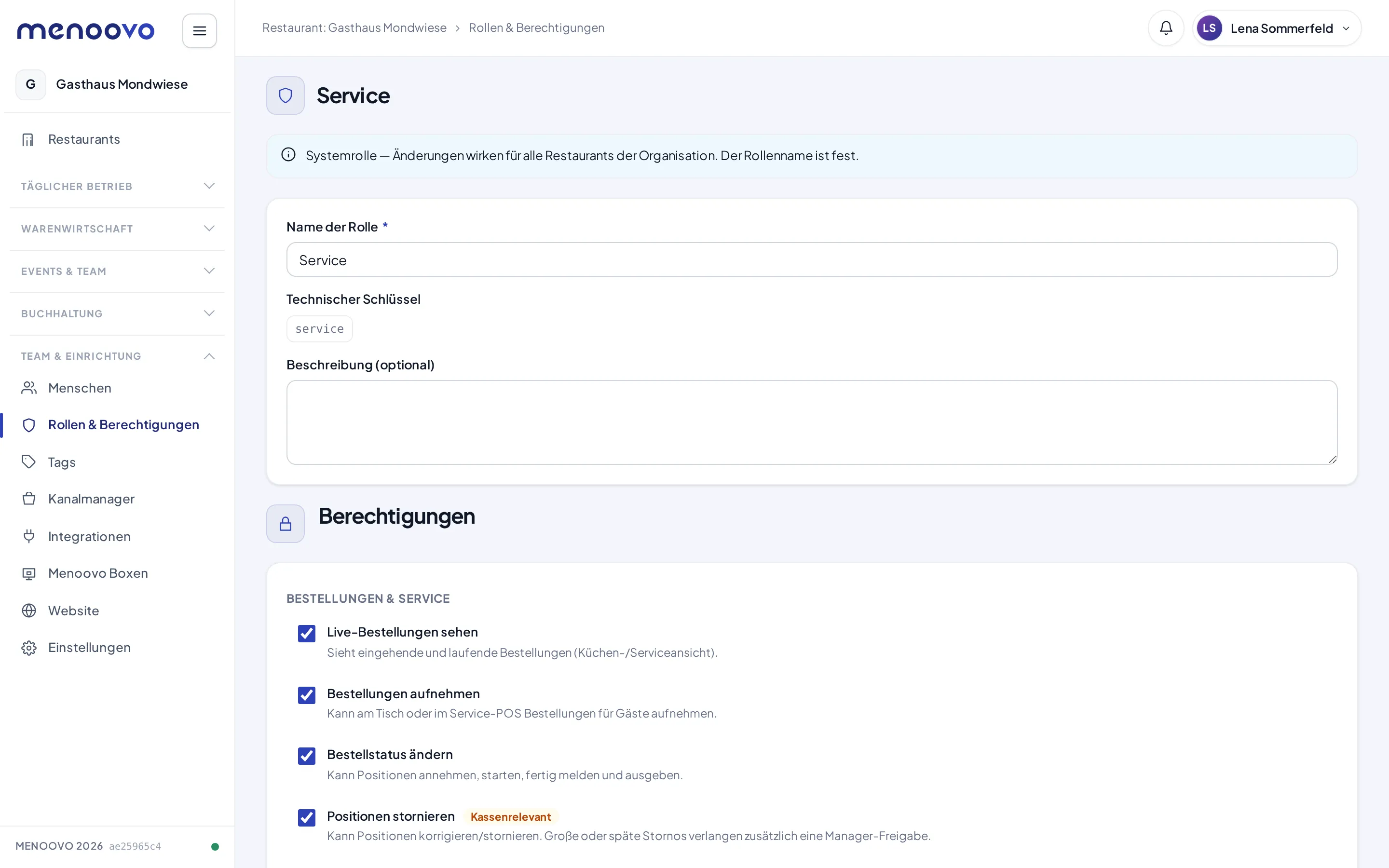Collapse the Team & Einrichtung section
The height and width of the screenshot is (868, 1389).
117,356
